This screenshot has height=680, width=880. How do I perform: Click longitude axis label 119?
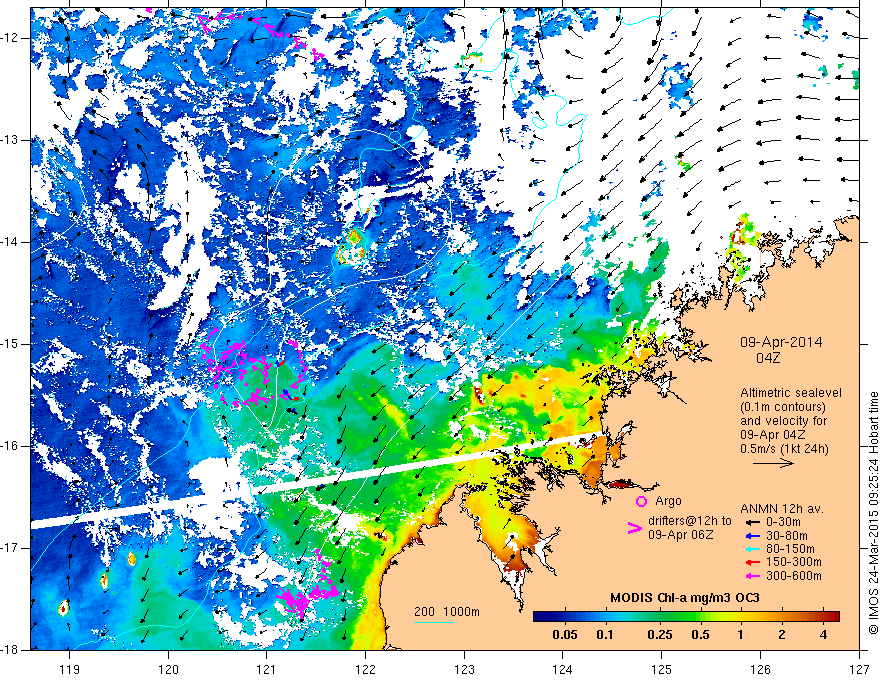pos(70,669)
